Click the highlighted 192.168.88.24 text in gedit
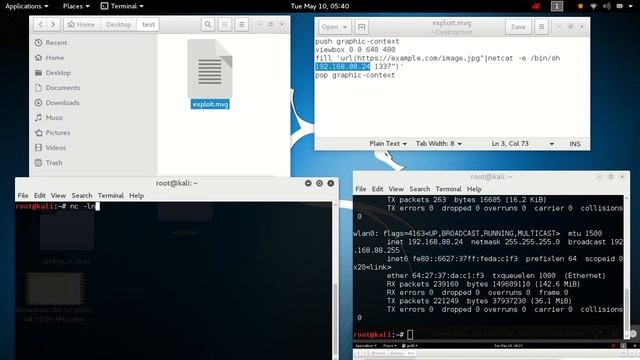Viewport: 640px width, 360px height. [x=342, y=67]
